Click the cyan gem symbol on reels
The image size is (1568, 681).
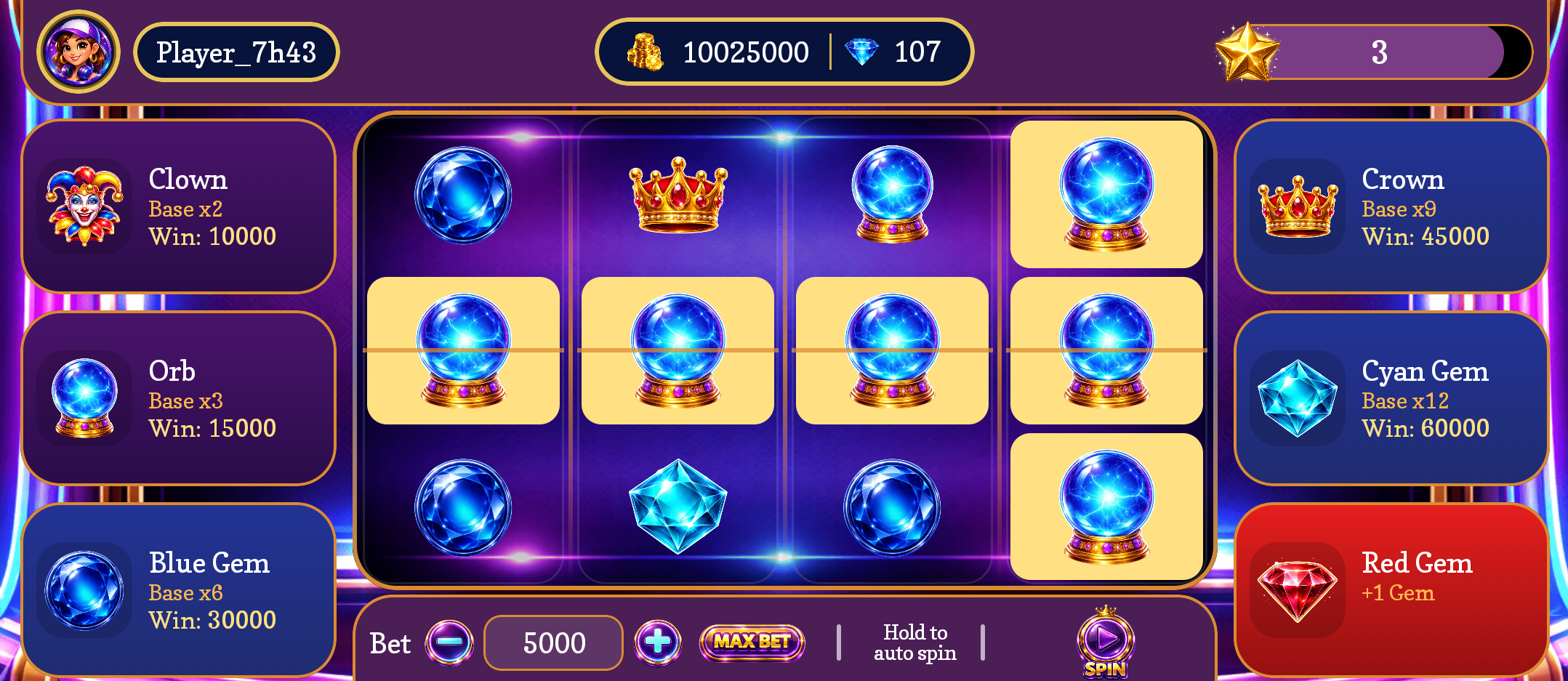678,507
